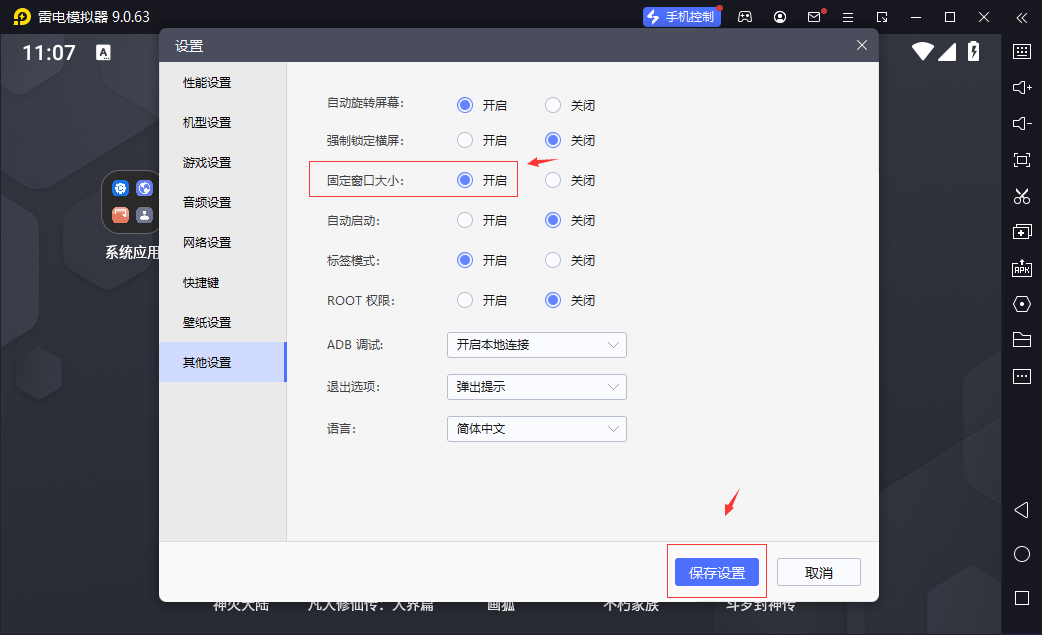Open the ADB 调试 dropdown
Viewport: 1042px width, 635px height.
click(x=536, y=344)
